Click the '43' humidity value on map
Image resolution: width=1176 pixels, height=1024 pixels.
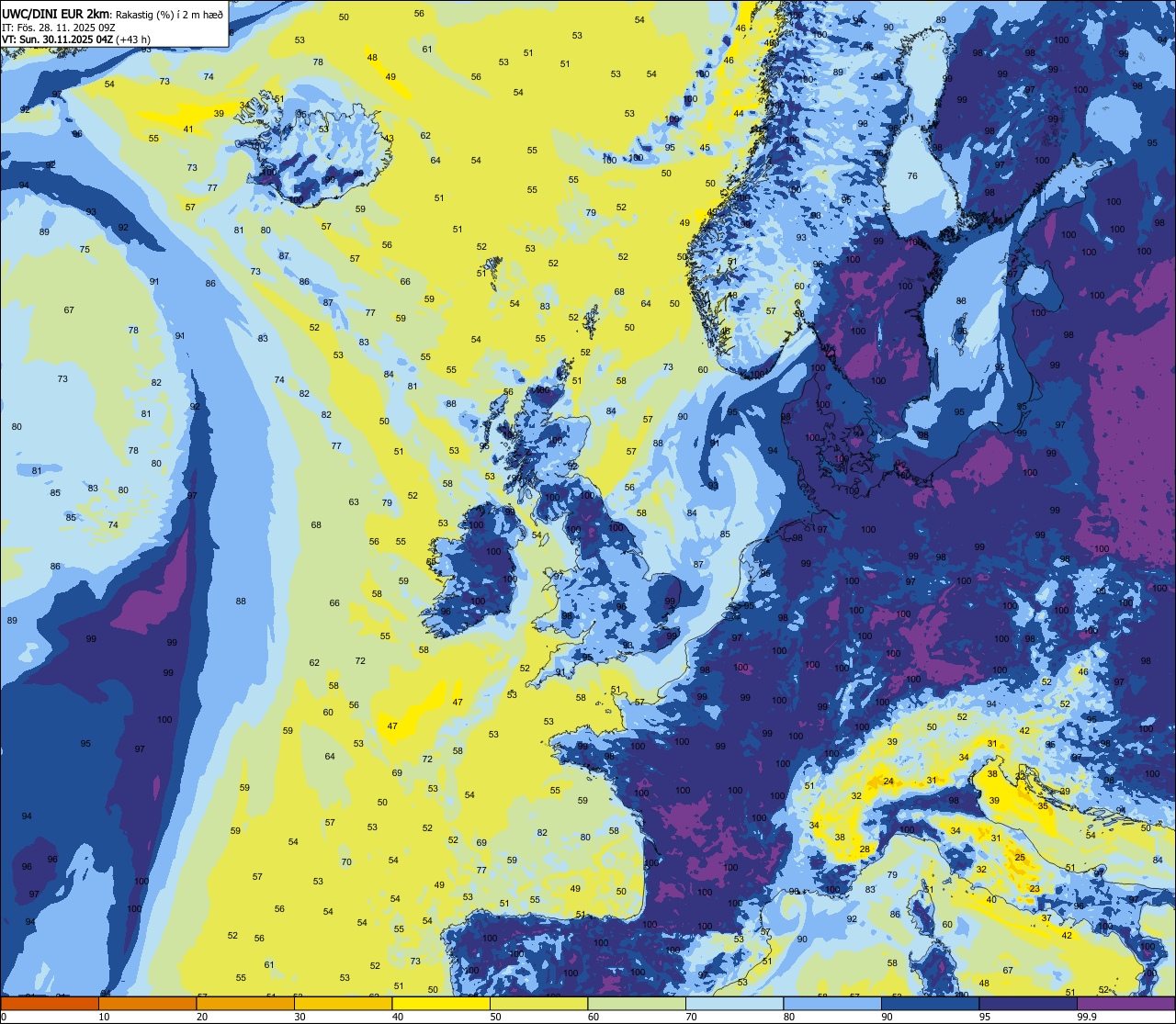(x=389, y=139)
